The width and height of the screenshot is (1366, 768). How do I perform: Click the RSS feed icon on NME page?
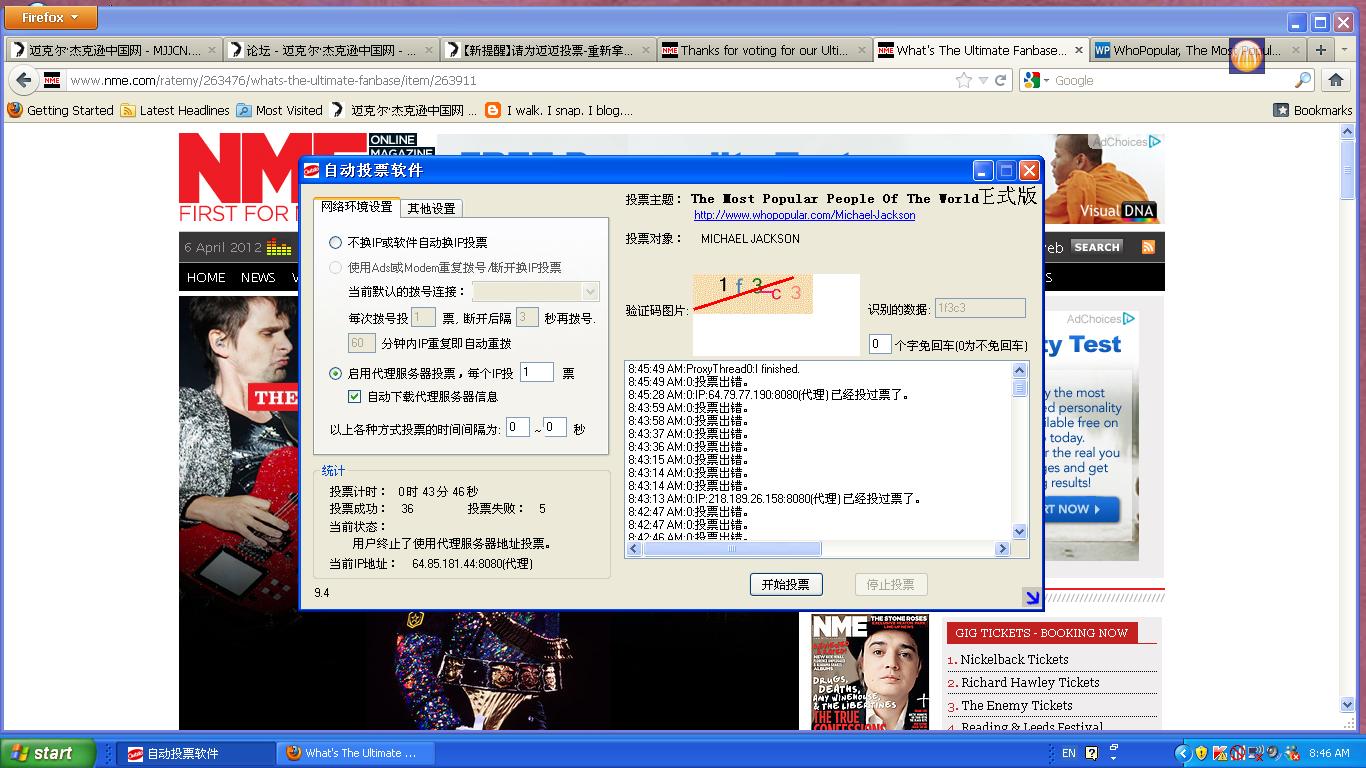pyautogui.click(x=1148, y=247)
